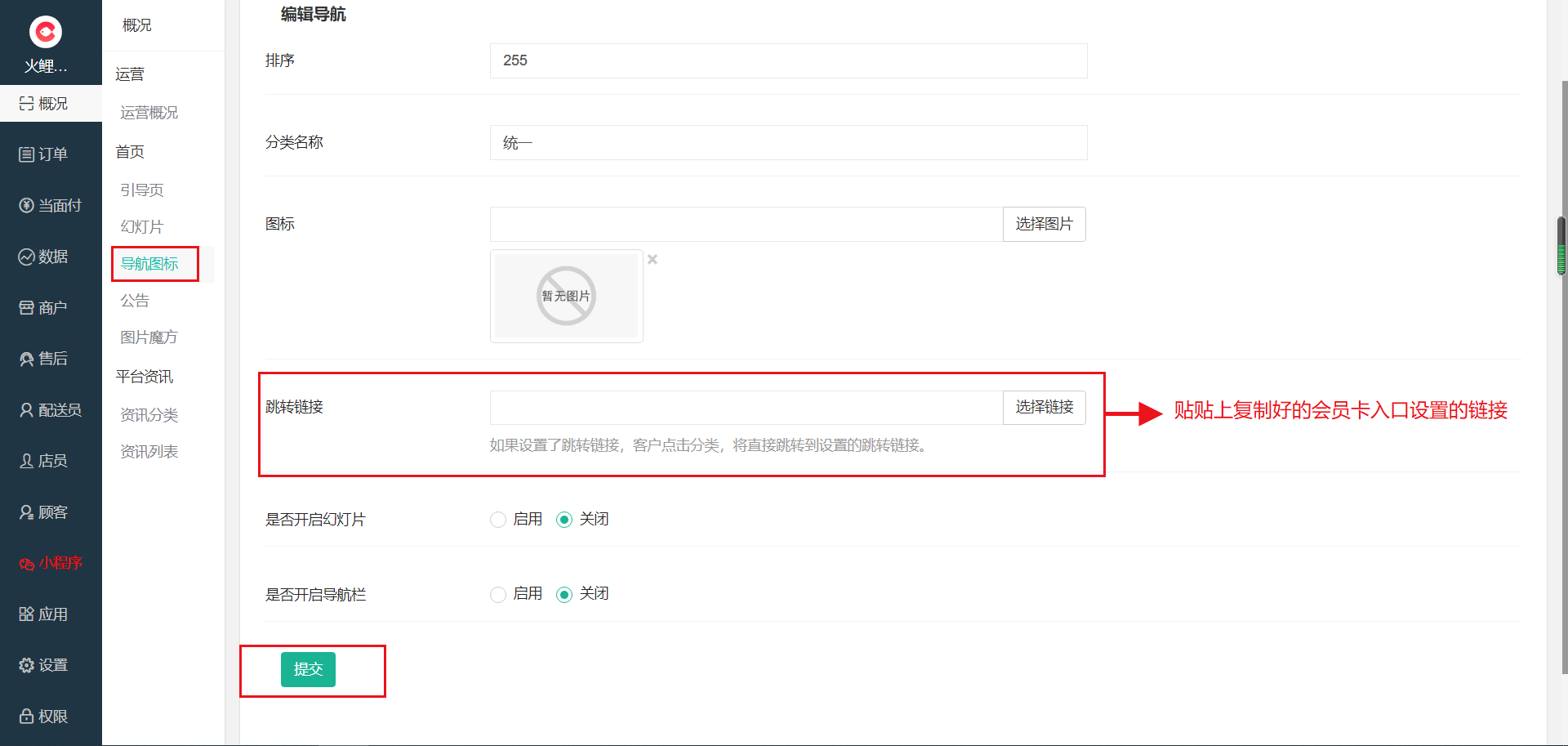Click the green 提交 submit button
This screenshot has height=746, width=1568.
point(308,669)
